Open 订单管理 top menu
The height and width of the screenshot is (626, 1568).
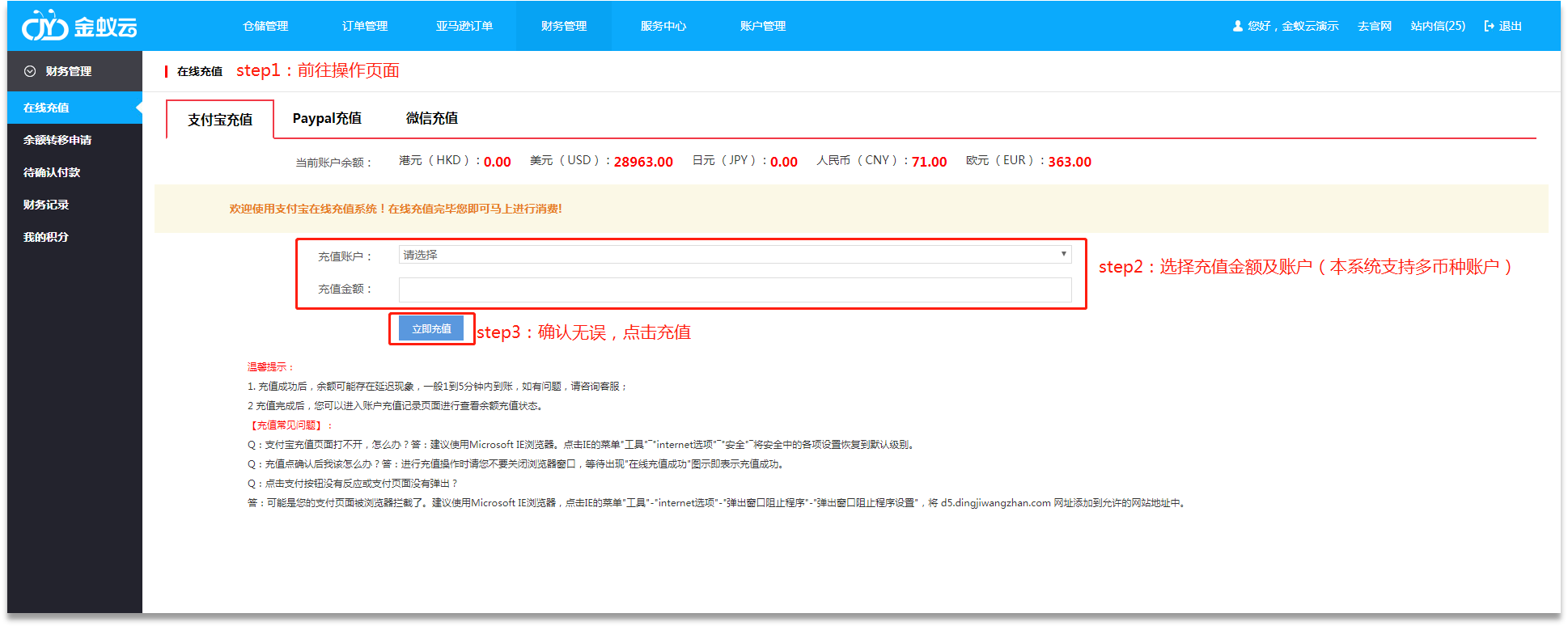[365, 26]
